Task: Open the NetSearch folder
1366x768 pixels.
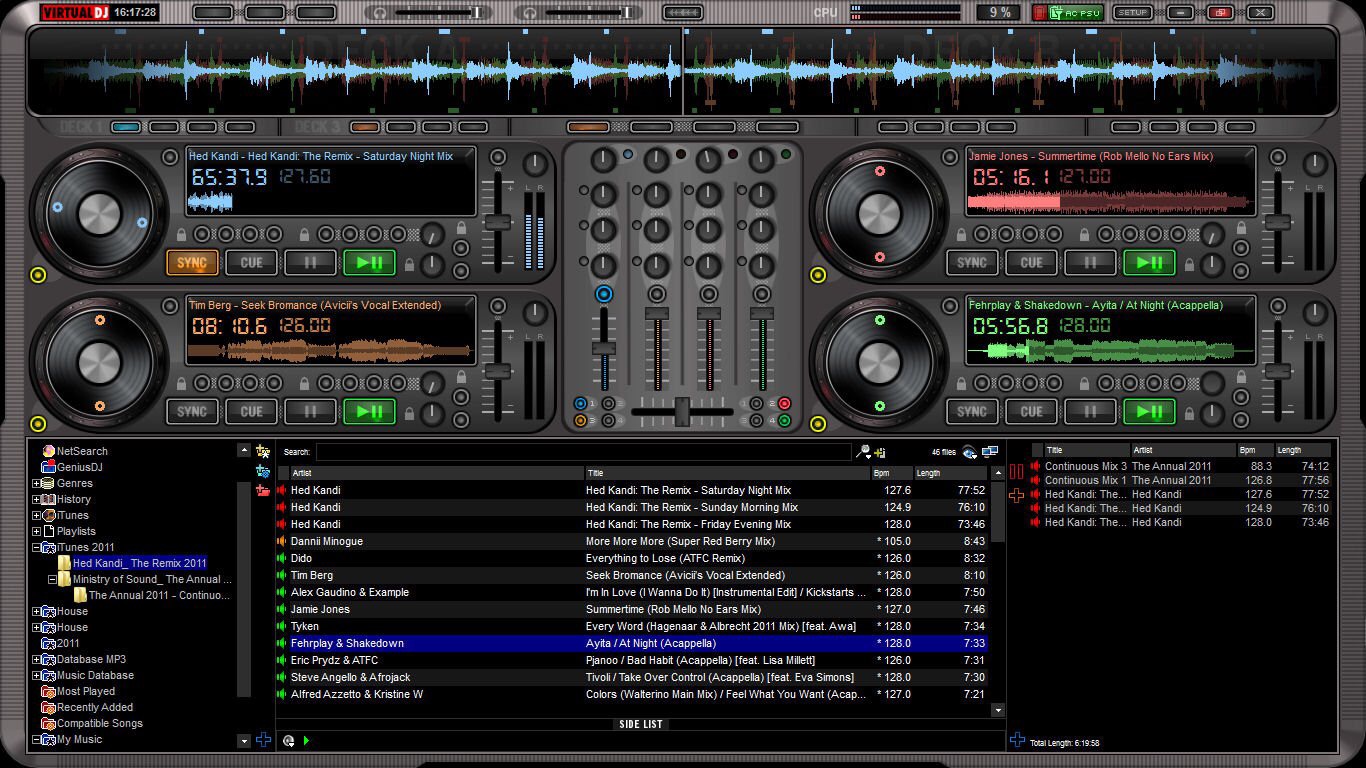Action: (74, 451)
